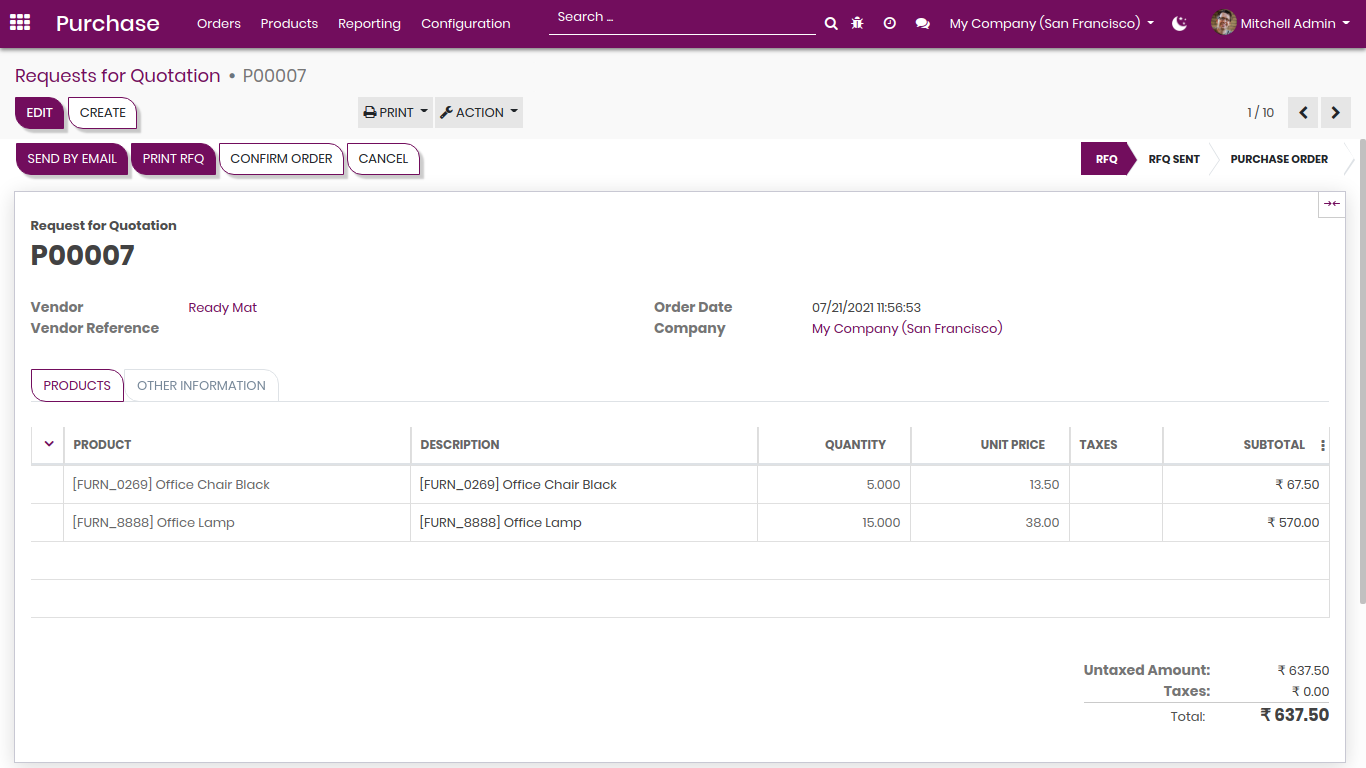1366x768 pixels.
Task: Click quantity 5.000 cell
Action: pyautogui.click(x=834, y=485)
